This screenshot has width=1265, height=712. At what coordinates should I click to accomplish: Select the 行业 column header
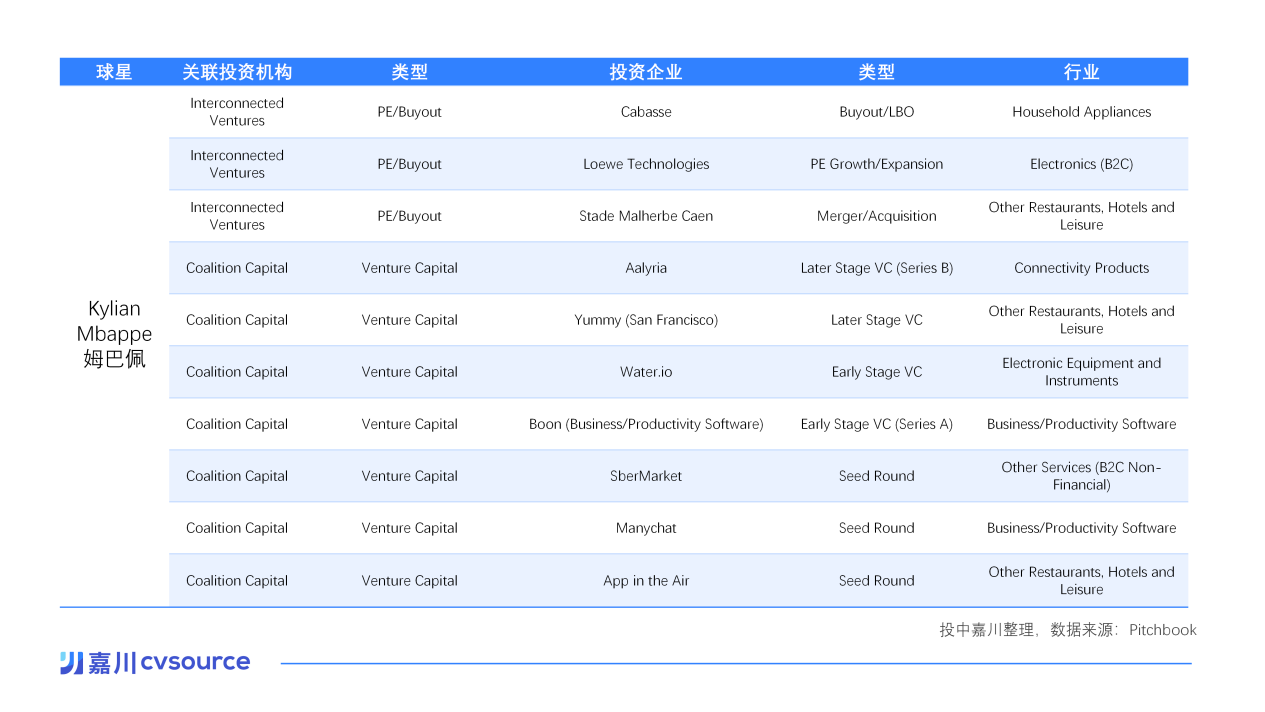[1082, 72]
